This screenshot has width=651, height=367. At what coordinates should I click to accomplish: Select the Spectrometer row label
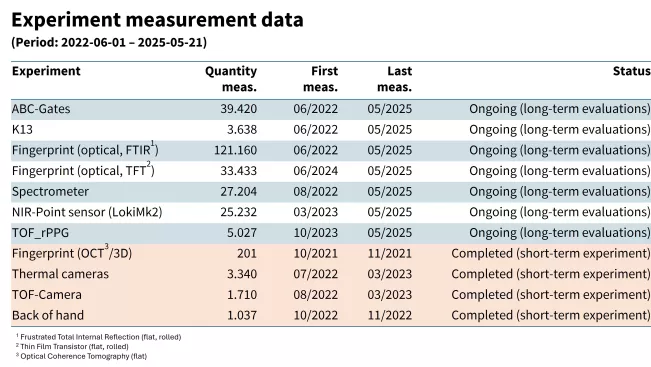coord(50,192)
